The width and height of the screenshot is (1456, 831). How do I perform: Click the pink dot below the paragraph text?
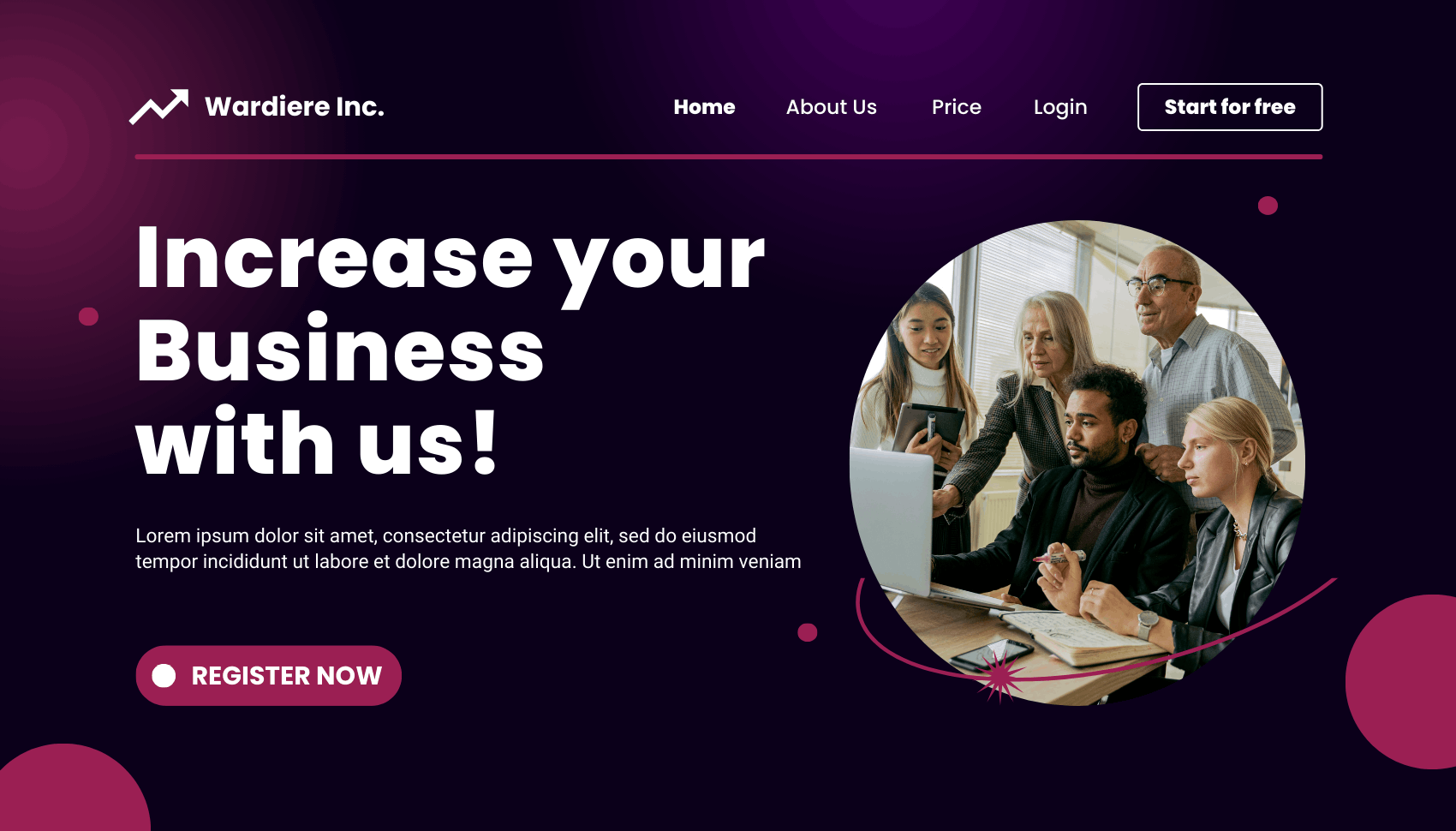pyautogui.click(x=807, y=632)
